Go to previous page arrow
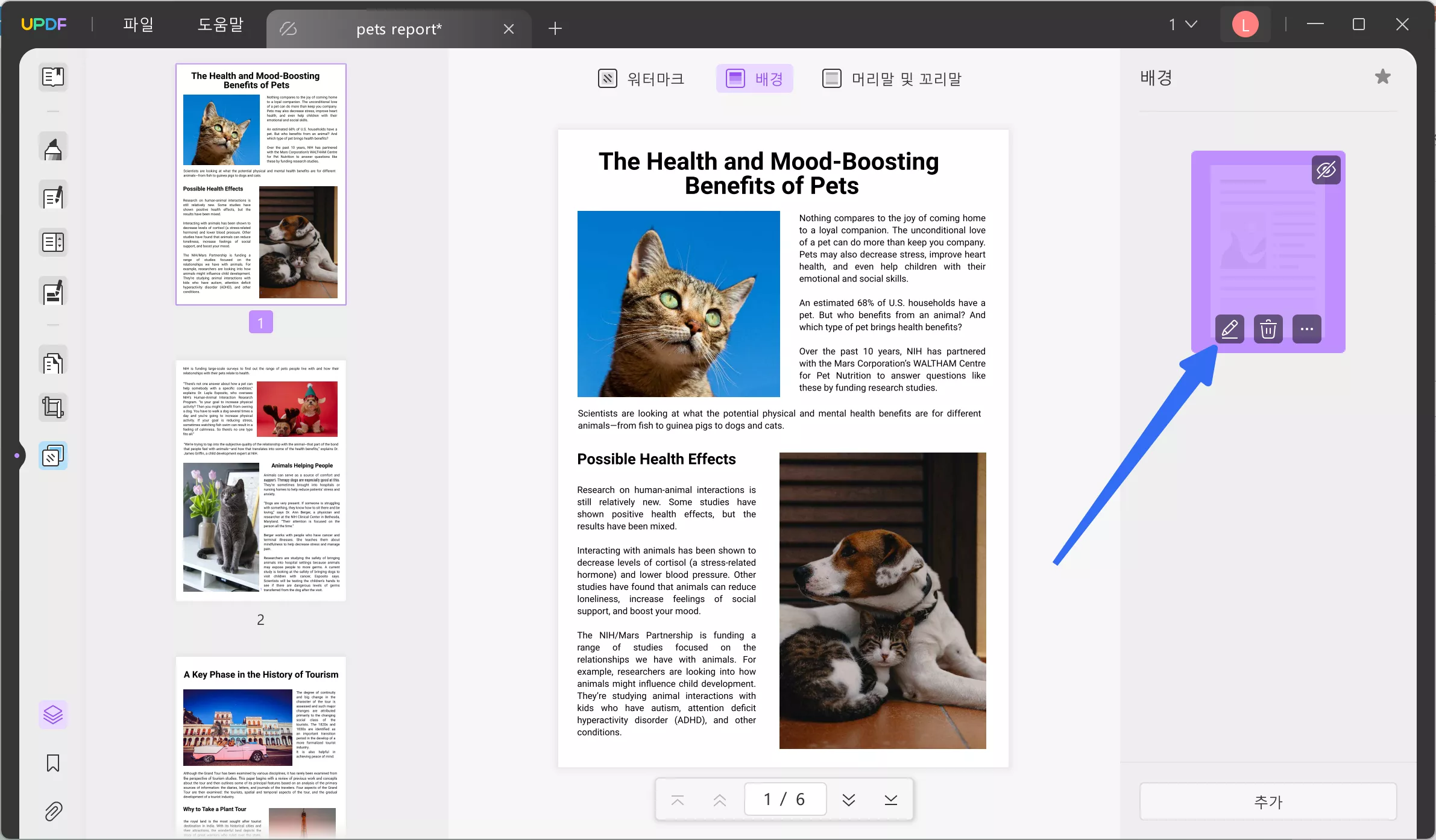1436x840 pixels. (x=720, y=800)
